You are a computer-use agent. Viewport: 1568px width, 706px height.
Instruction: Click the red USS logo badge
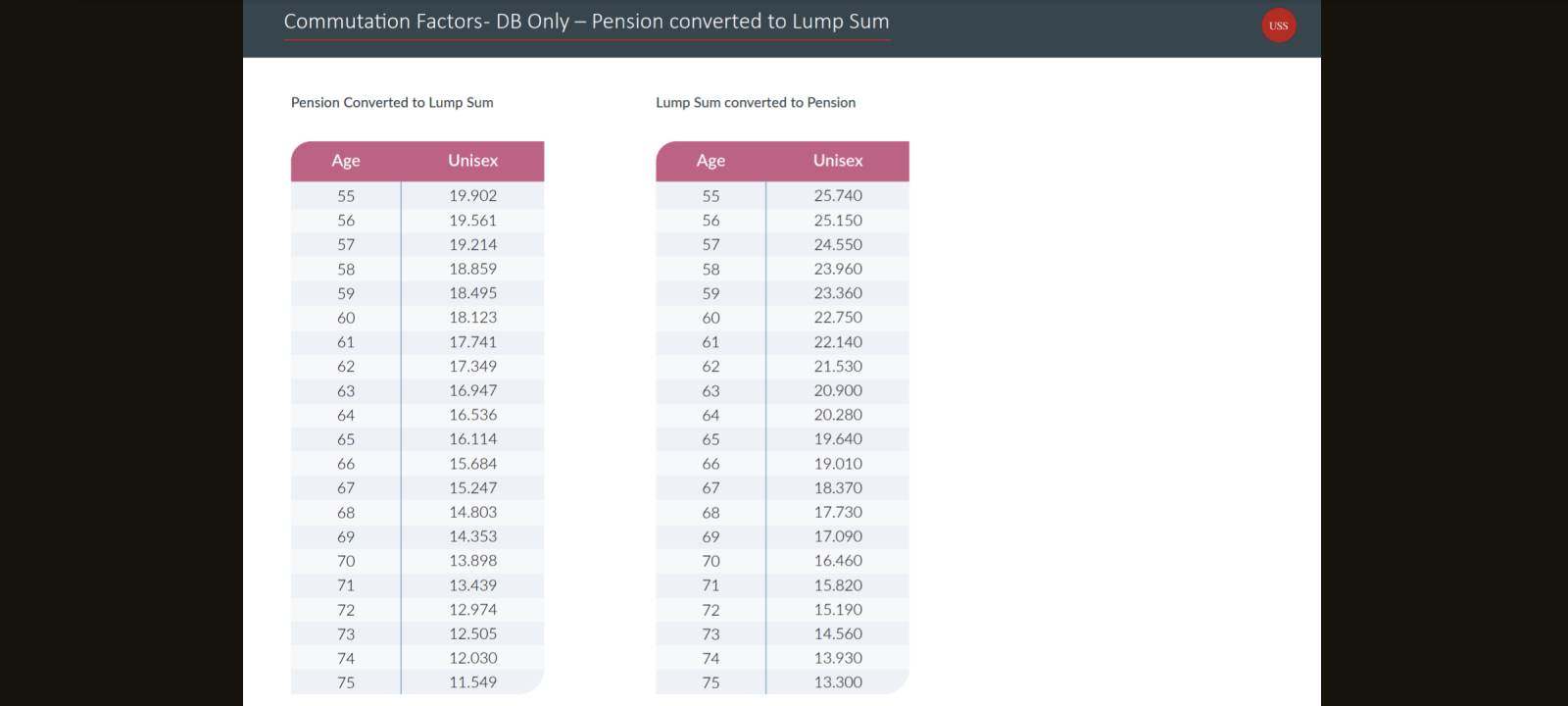tap(1279, 25)
